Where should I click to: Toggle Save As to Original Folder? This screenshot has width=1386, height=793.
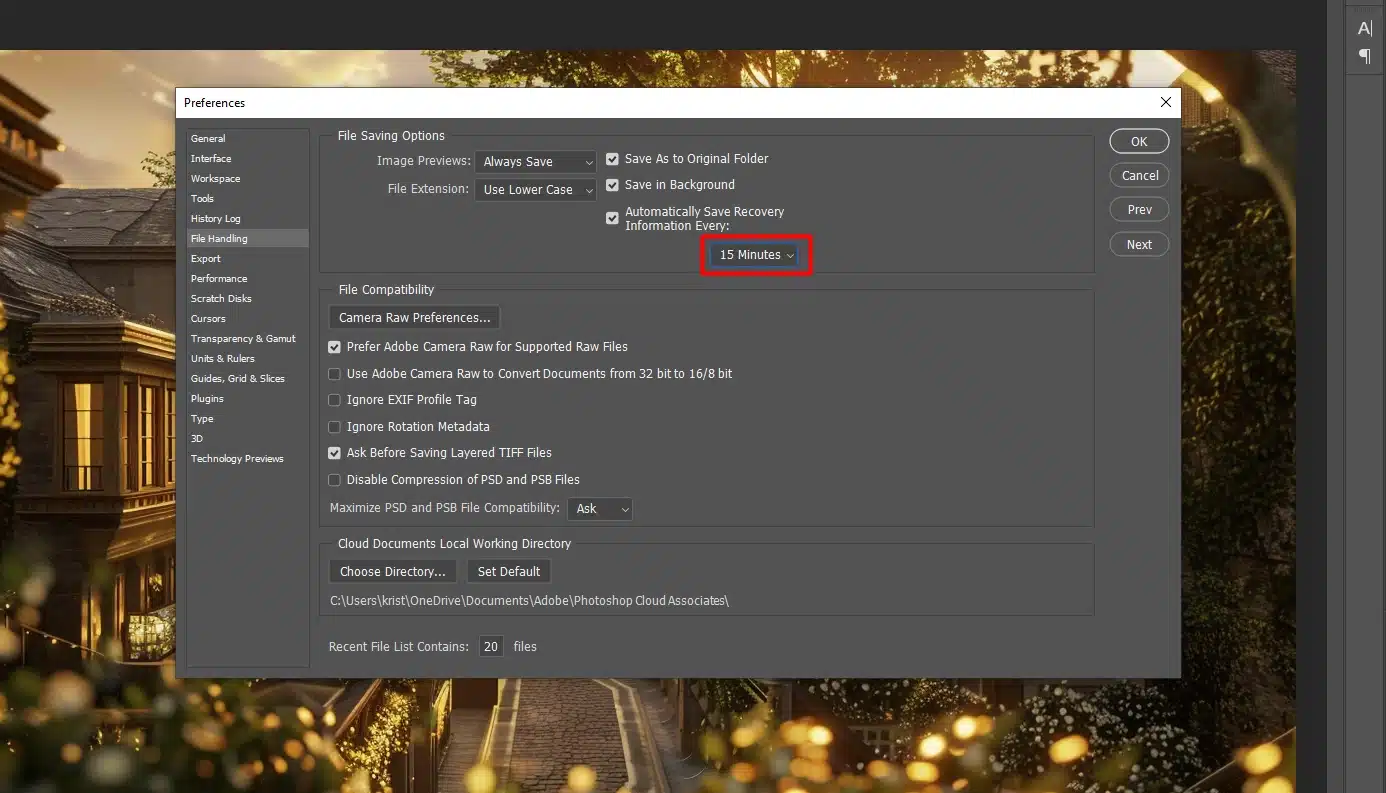tap(612, 159)
